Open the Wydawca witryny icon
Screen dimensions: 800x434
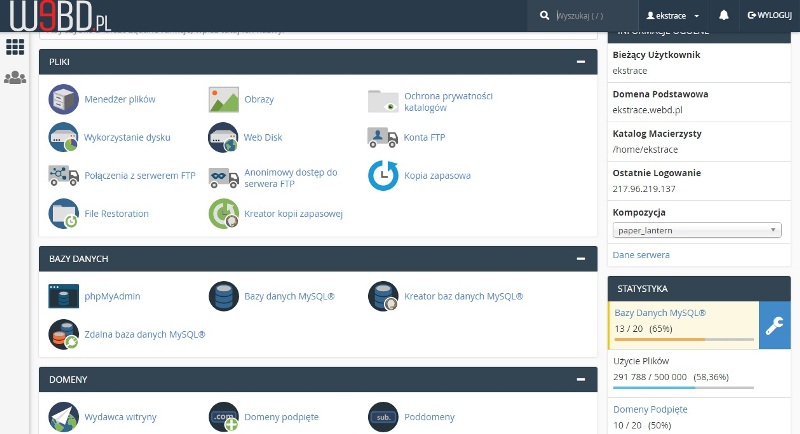[63, 417]
